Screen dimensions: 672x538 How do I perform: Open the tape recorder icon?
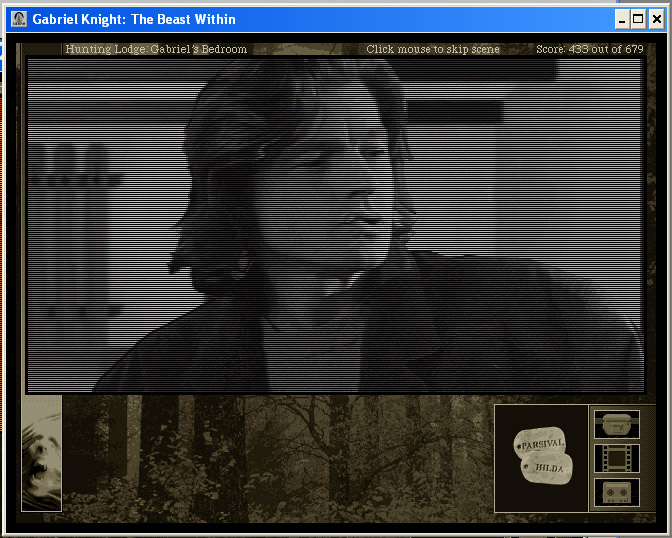617,492
